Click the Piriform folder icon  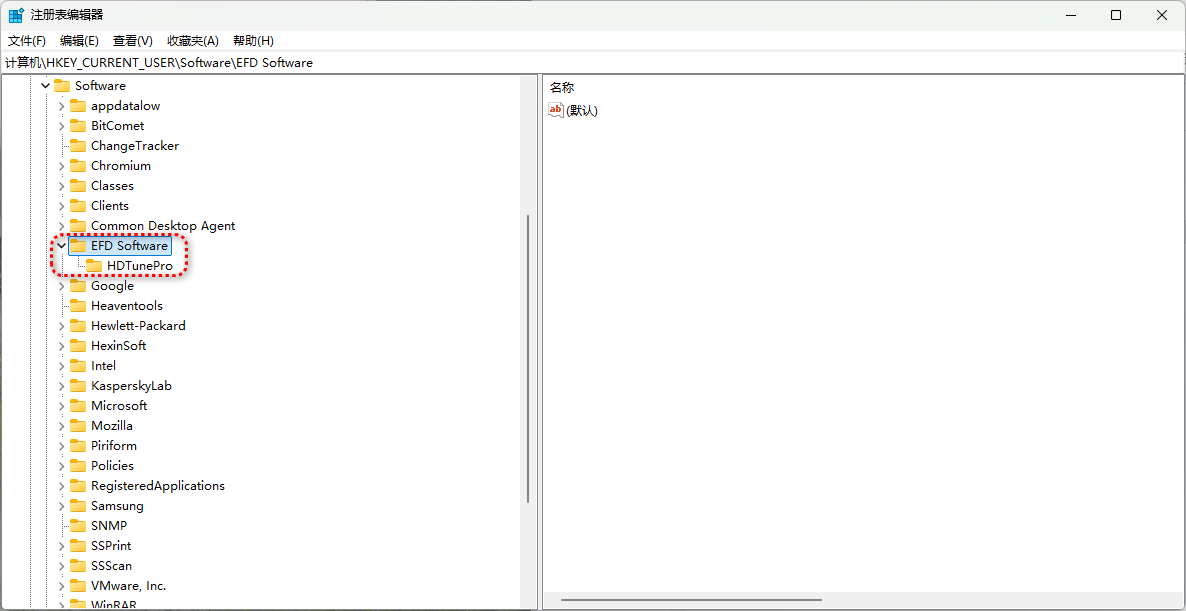78,446
